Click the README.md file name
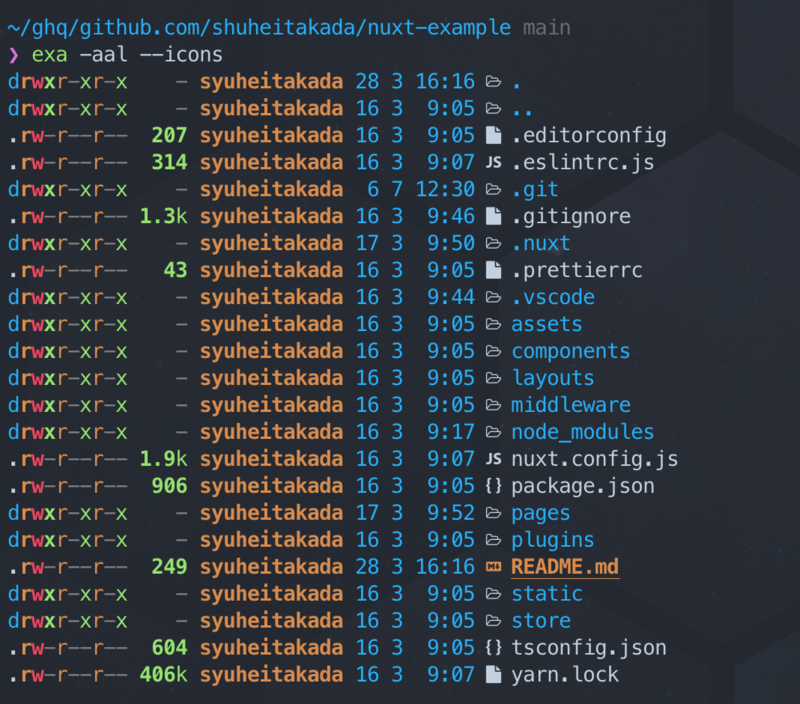The width and height of the screenshot is (800, 704). (565, 567)
